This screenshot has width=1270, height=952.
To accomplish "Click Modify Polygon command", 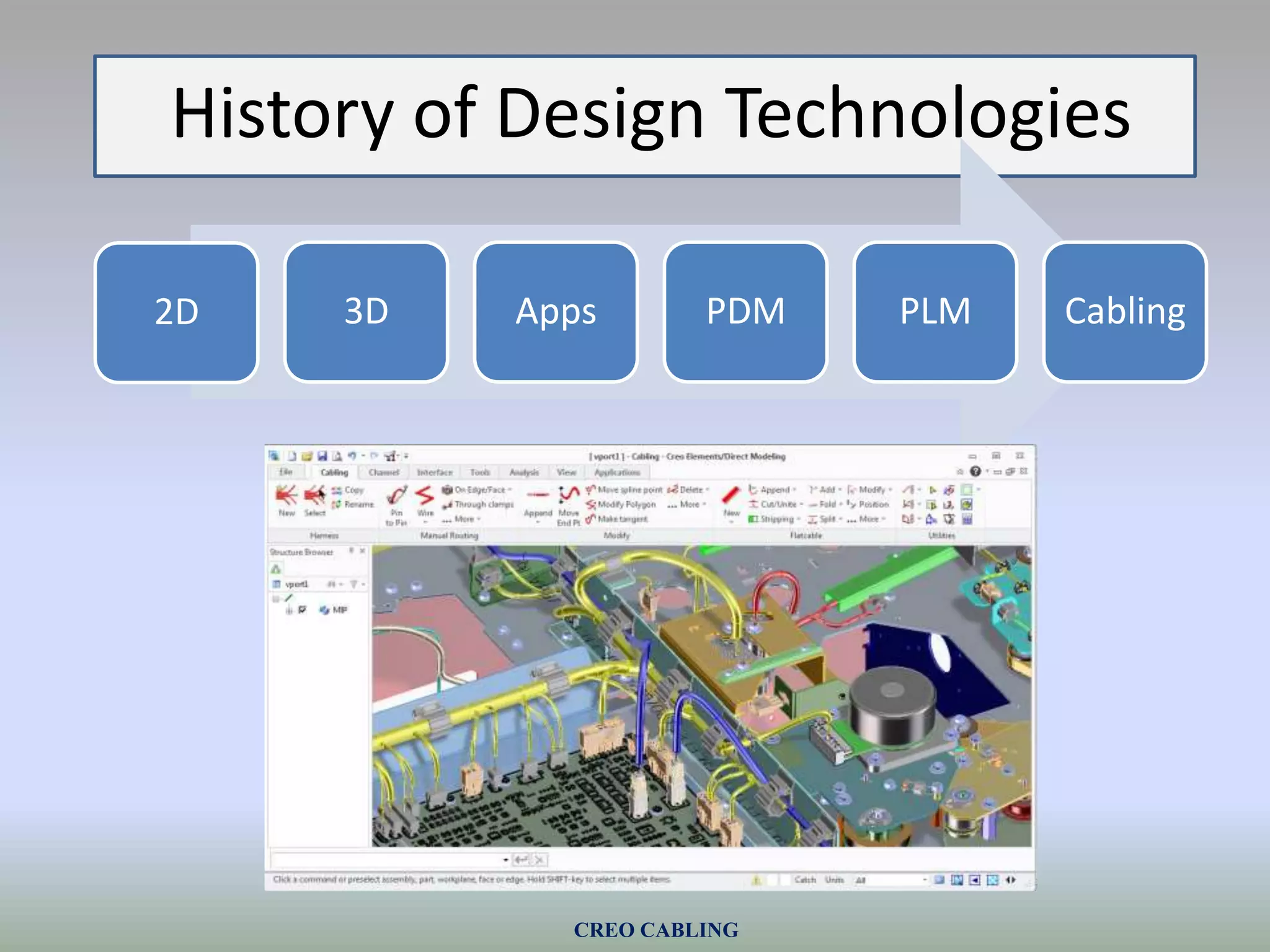I will click(x=626, y=505).
